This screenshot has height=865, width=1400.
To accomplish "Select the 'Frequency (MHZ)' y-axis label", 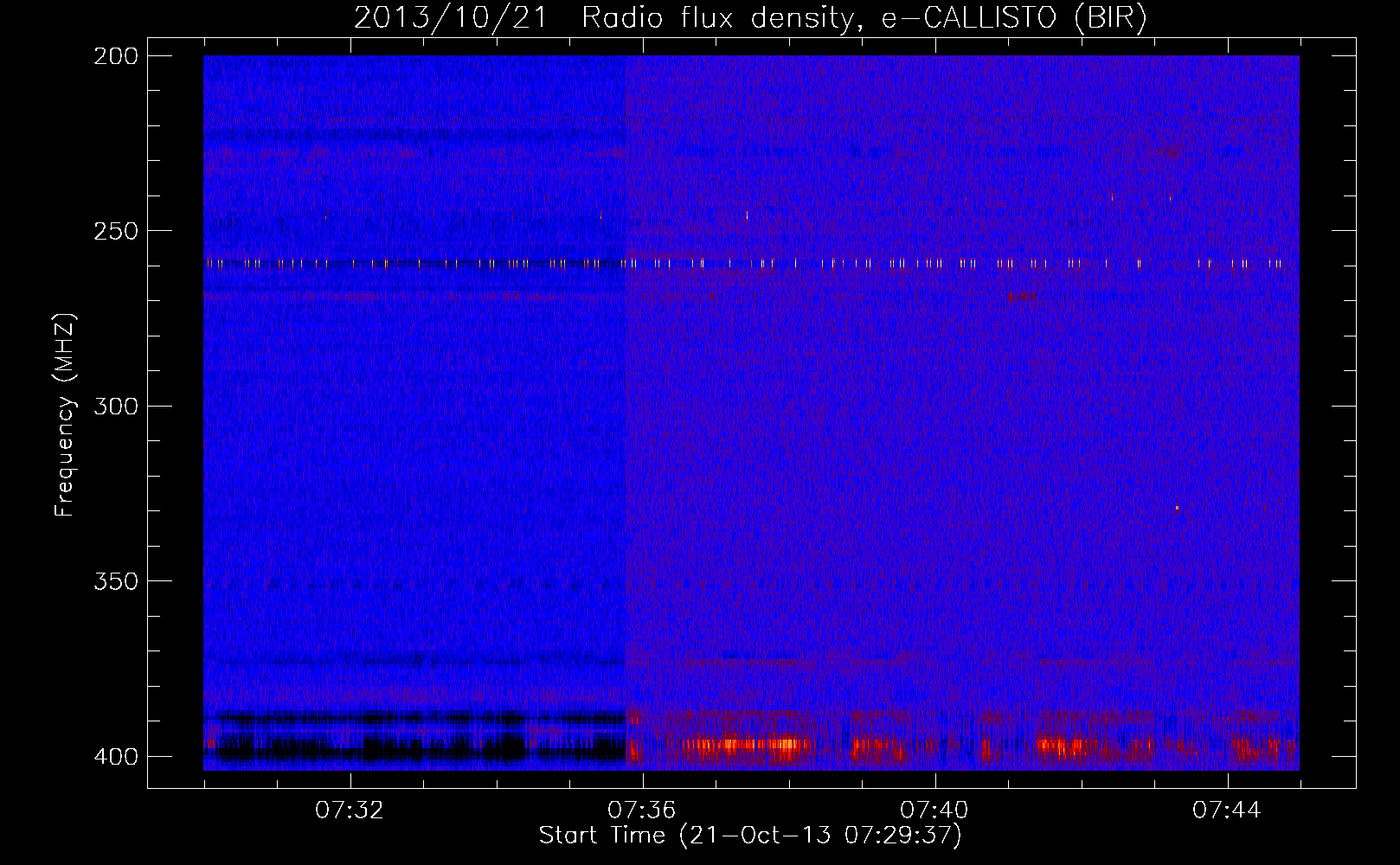I will pyautogui.click(x=65, y=414).
